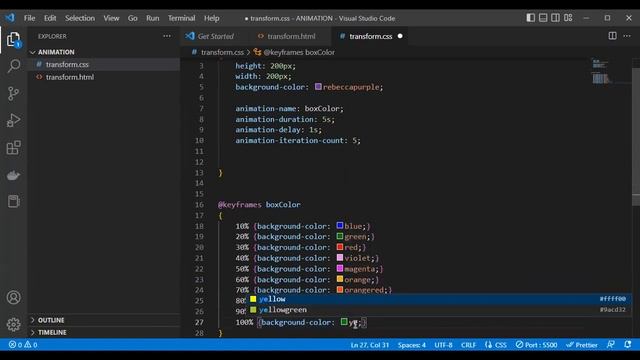Screen dimensions: 640x360
Task: Open Explorer Views and More Actions ellipsis
Action: [167, 36]
